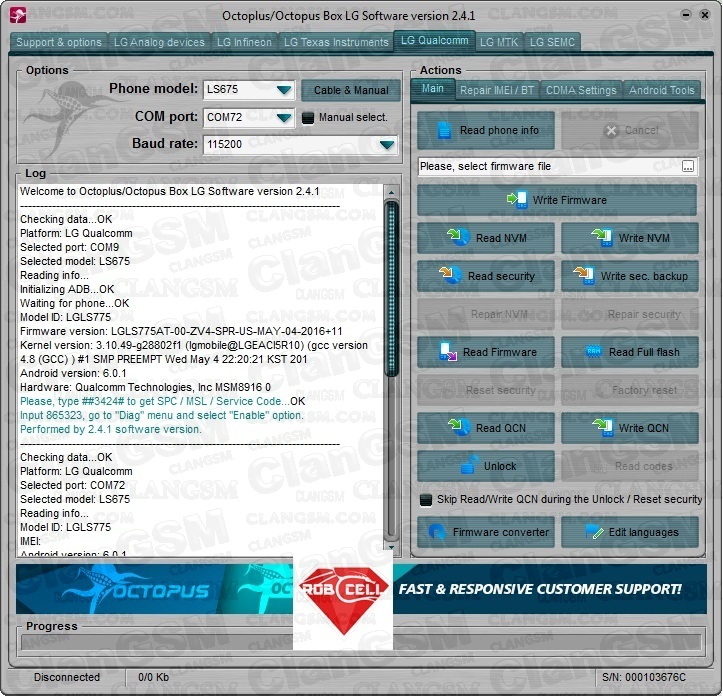Image resolution: width=723 pixels, height=696 pixels.
Task: Click the Unlock padlock icon
Action: tap(469, 465)
